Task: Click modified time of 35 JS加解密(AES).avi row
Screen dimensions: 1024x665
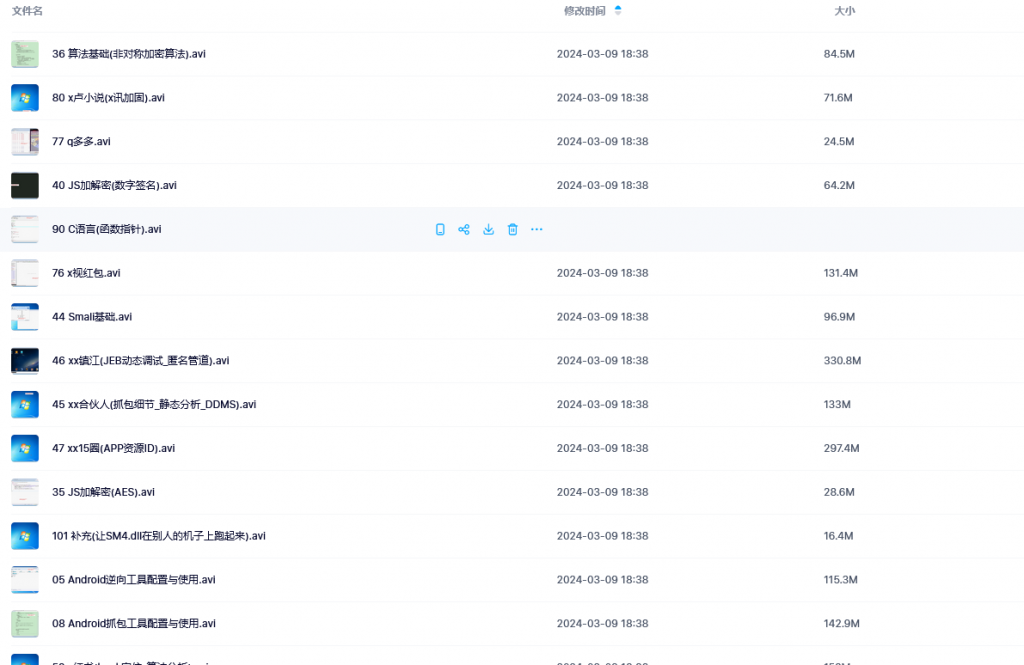Action: [602, 491]
